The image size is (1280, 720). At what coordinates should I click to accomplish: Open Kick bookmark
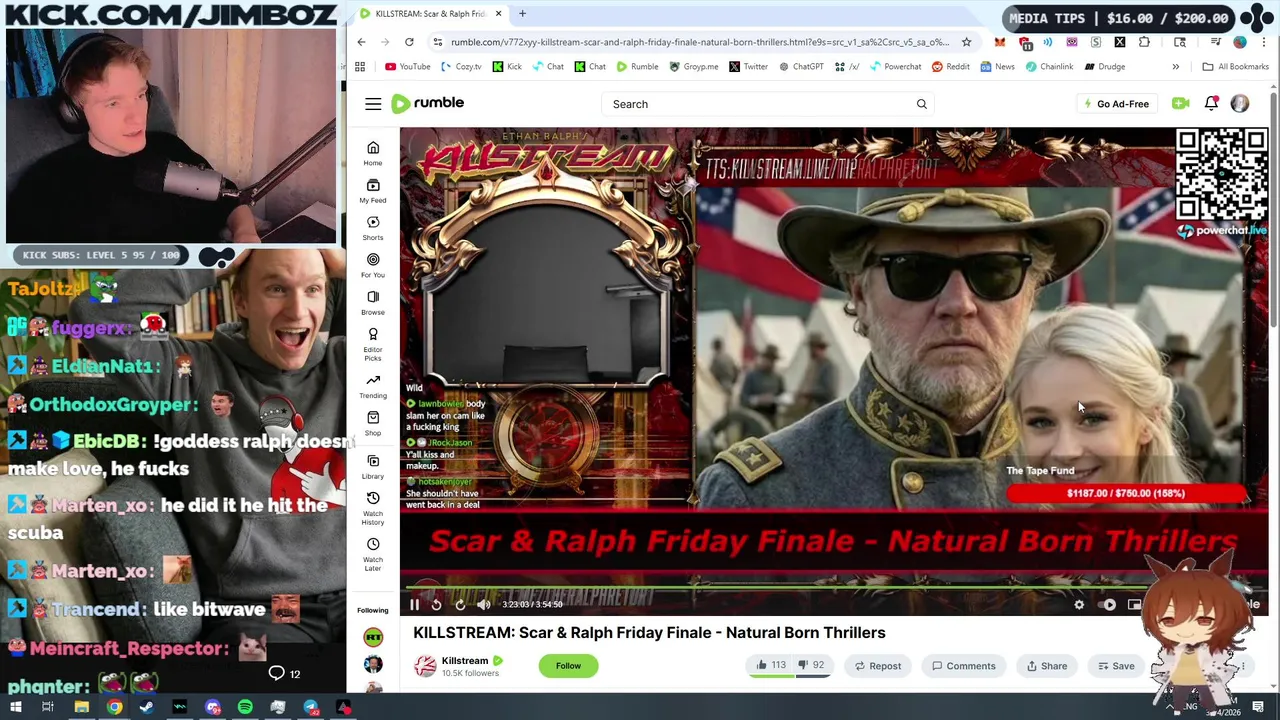[x=506, y=67]
